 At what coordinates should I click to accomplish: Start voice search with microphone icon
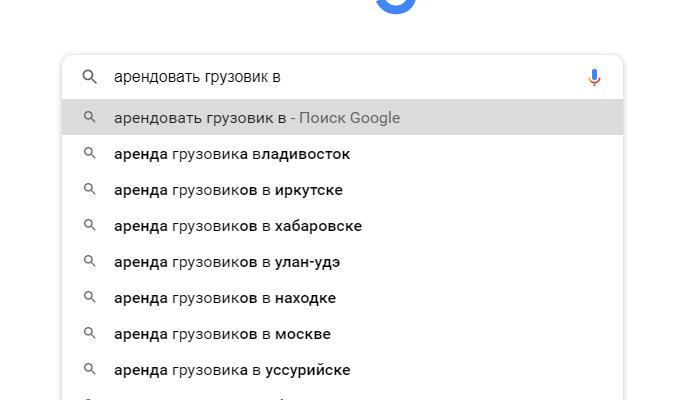point(594,77)
